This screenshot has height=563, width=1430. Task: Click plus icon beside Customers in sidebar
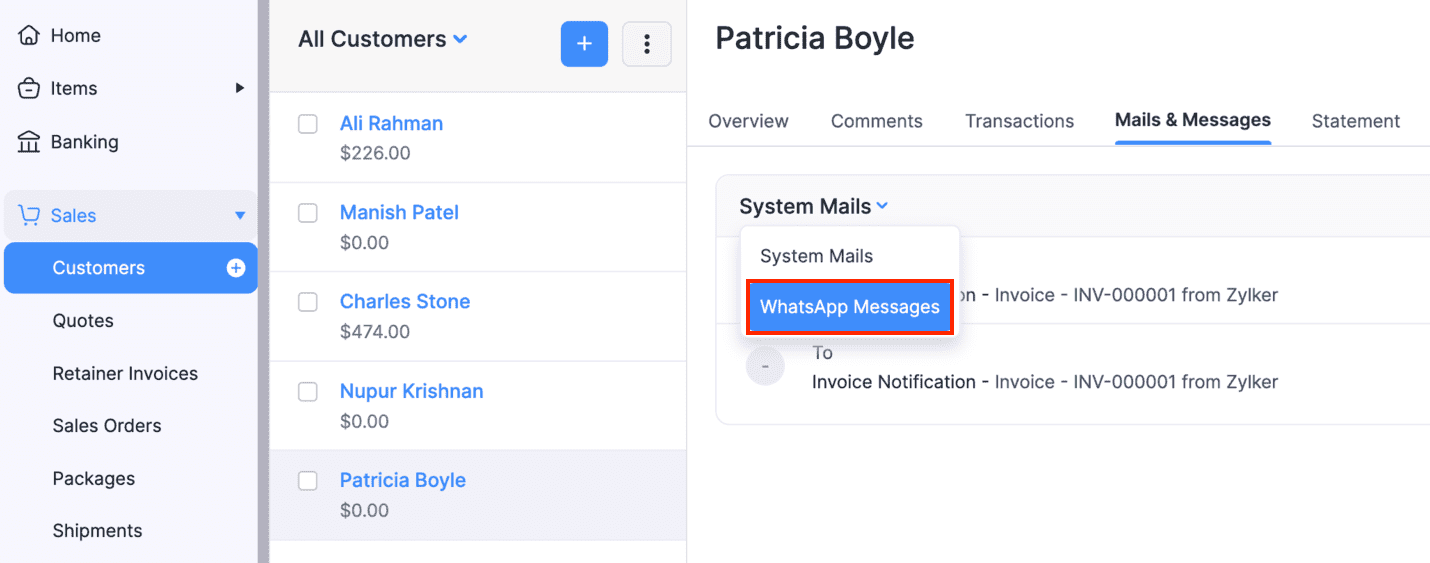(236, 268)
